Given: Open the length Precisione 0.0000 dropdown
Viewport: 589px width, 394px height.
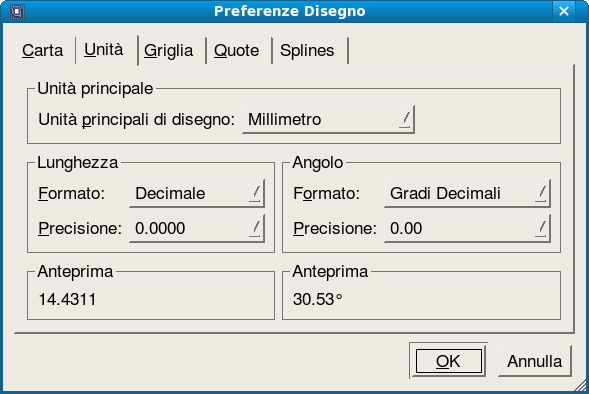Looking at the screenshot, I should click(197, 228).
